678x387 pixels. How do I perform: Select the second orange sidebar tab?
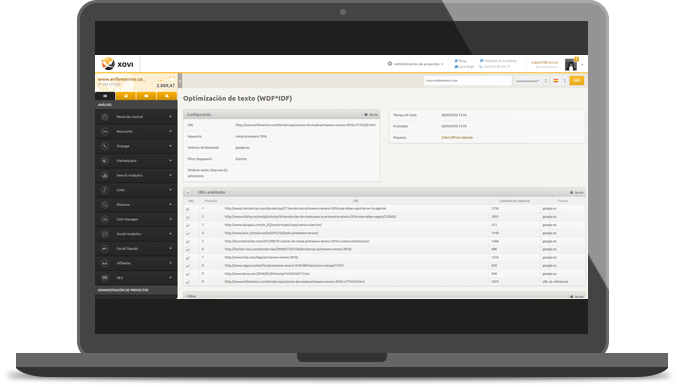coord(126,96)
